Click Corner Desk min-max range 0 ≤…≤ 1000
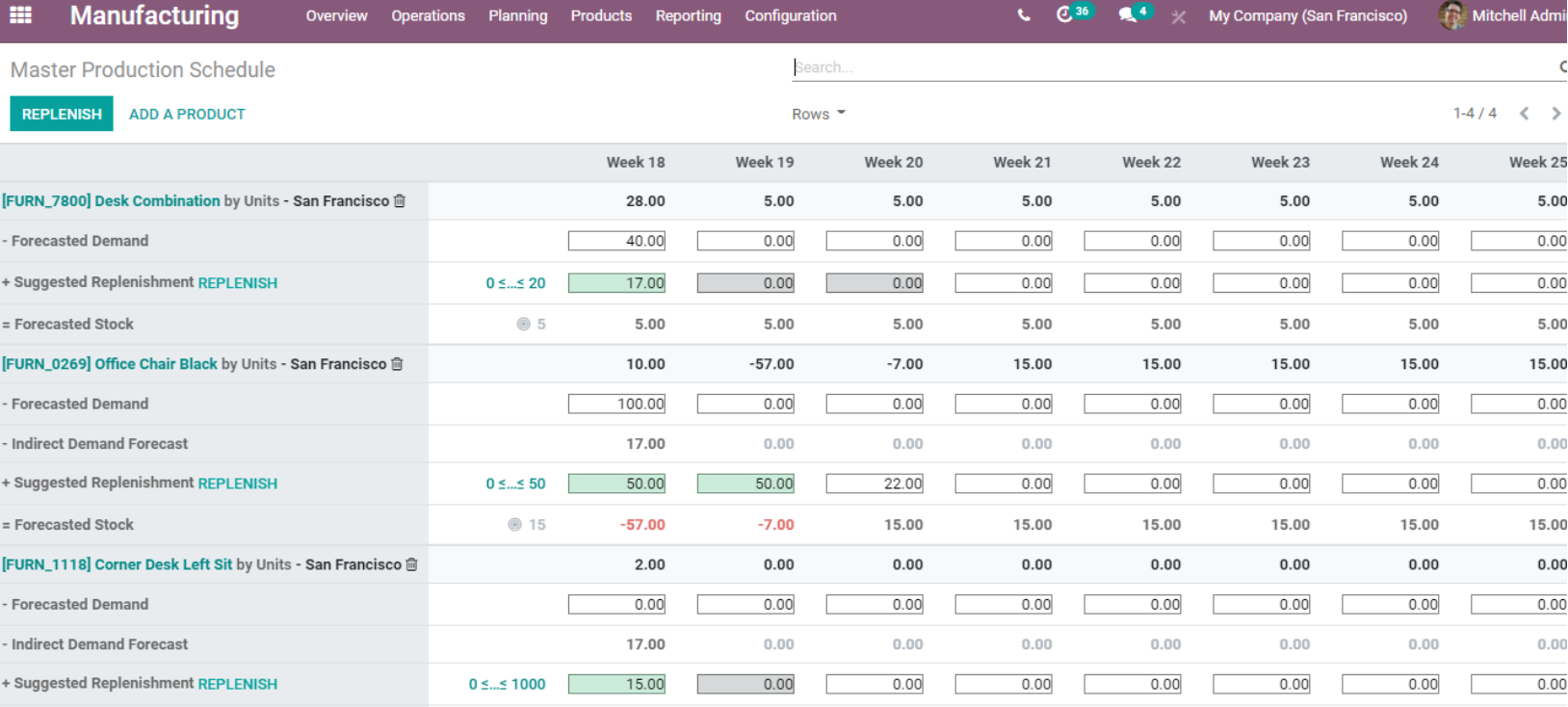 pos(507,683)
